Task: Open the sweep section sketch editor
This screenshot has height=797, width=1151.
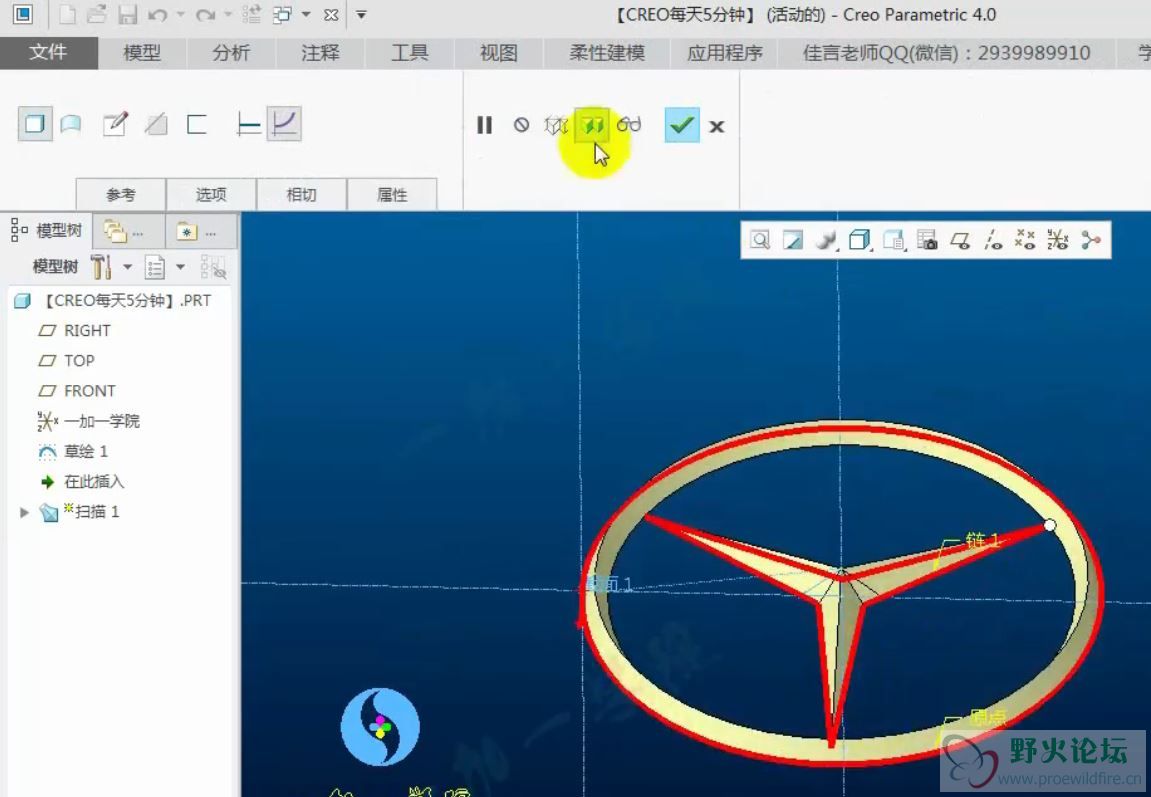Action: [x=115, y=124]
